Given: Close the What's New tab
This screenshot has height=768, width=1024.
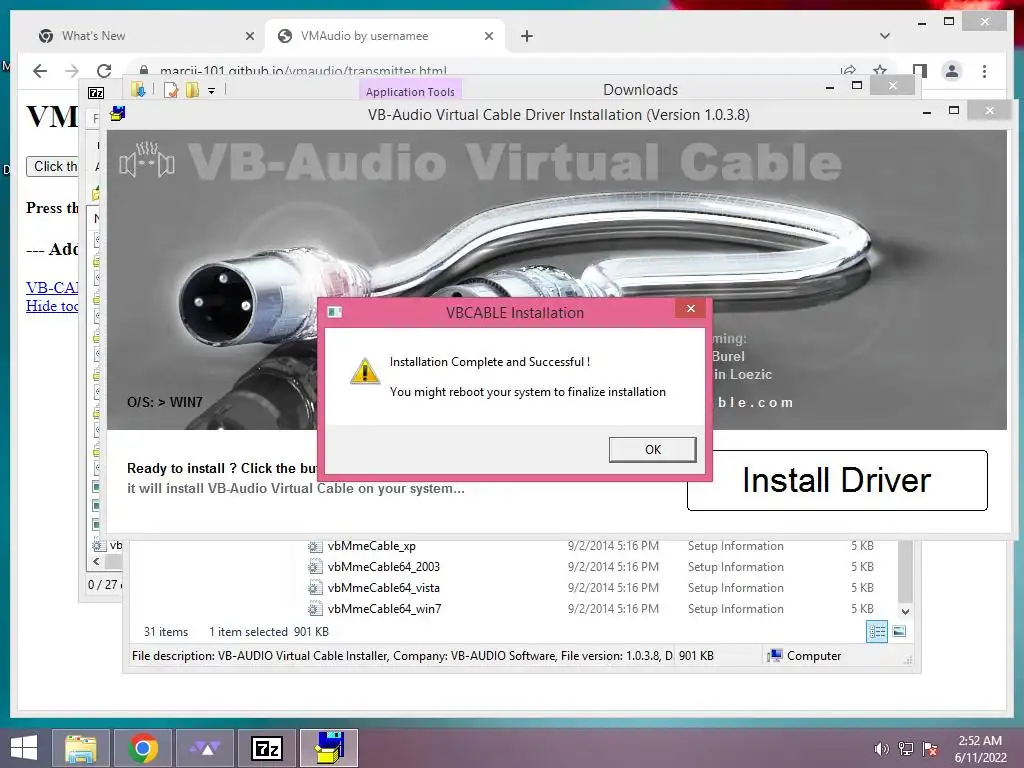Looking at the screenshot, I should coord(249,36).
